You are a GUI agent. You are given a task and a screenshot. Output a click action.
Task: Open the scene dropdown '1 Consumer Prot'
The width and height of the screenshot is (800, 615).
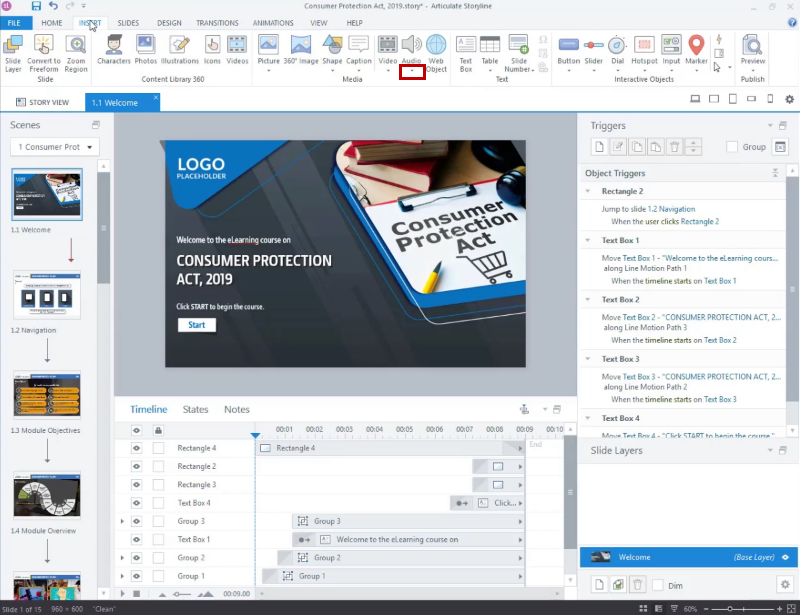tap(55, 147)
